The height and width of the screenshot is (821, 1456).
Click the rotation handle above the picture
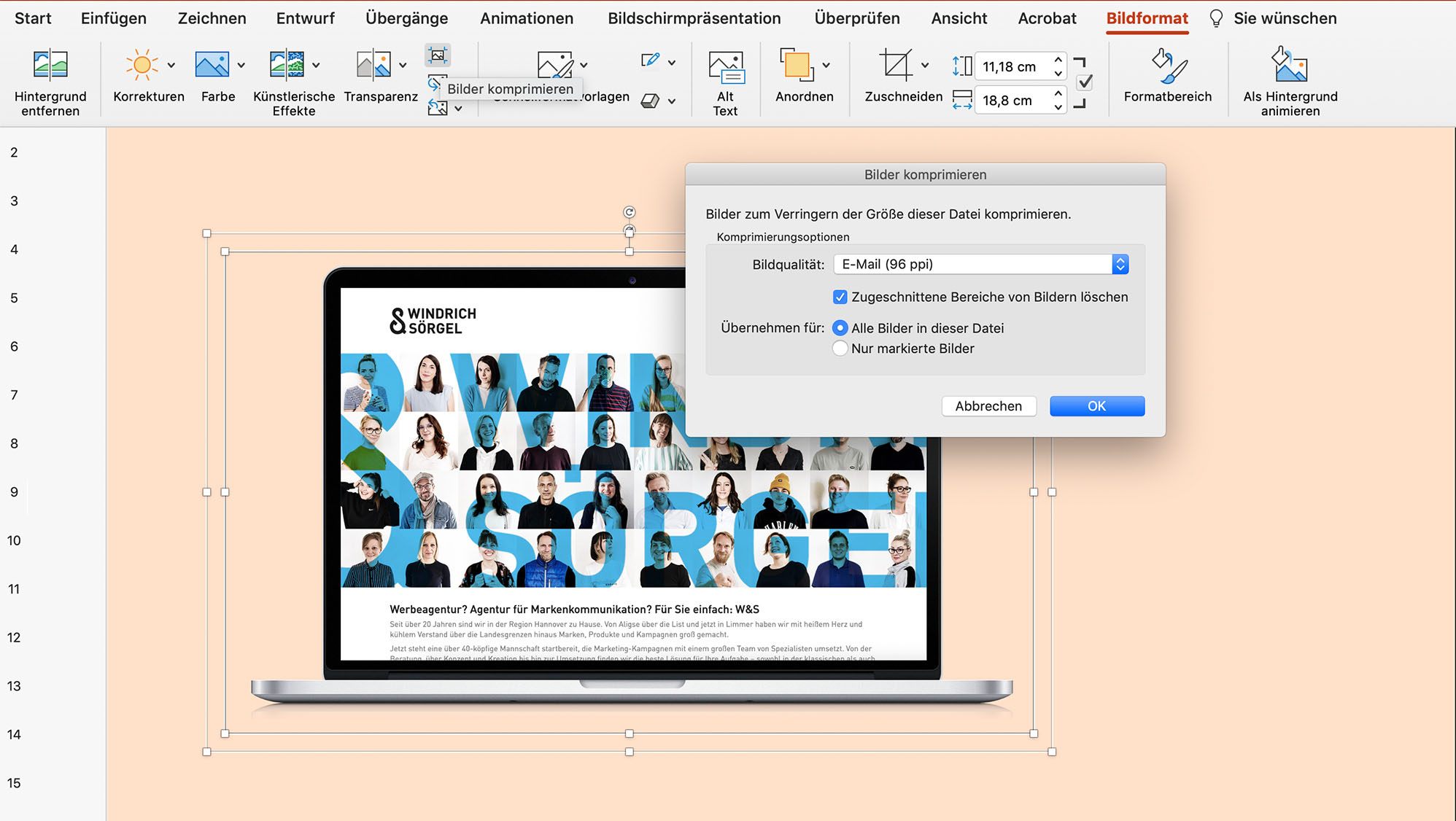coord(630,212)
